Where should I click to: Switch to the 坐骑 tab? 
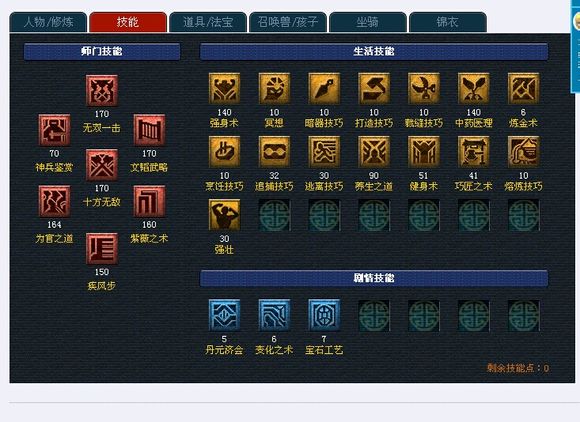[x=368, y=22]
